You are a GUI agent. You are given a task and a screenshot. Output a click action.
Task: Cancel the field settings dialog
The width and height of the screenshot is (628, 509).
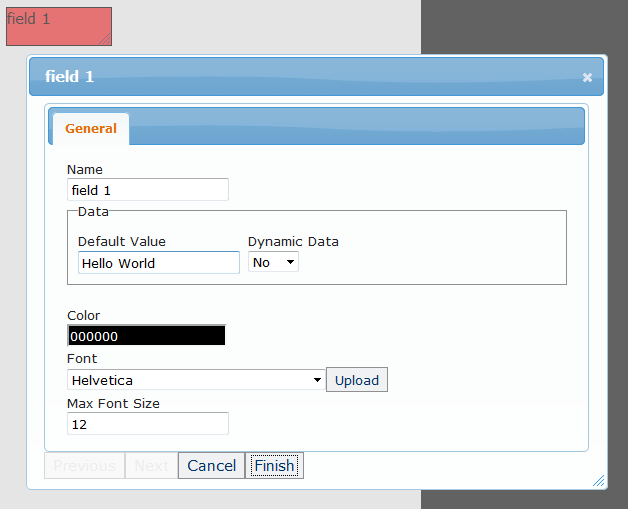point(211,465)
